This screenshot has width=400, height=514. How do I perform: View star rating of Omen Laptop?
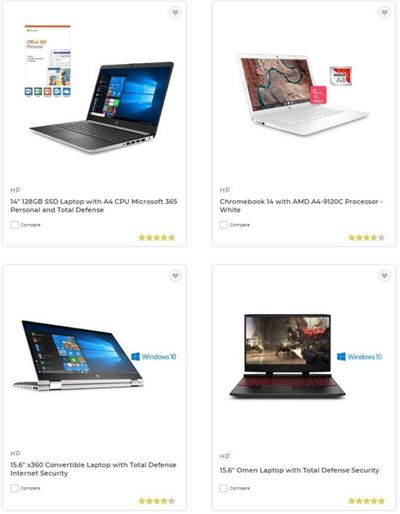click(366, 501)
